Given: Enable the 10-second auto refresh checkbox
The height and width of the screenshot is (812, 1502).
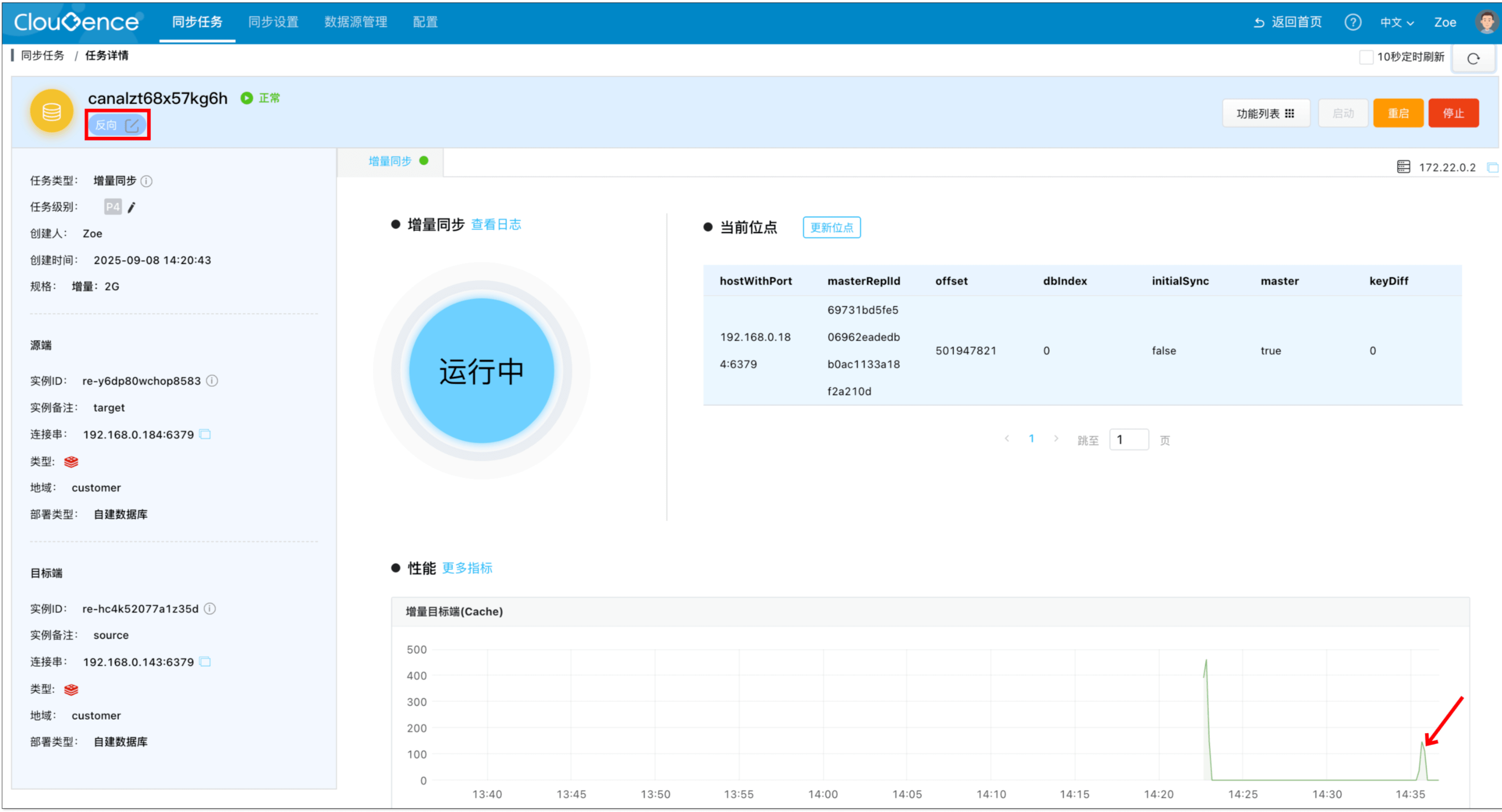Looking at the screenshot, I should click(x=1366, y=57).
